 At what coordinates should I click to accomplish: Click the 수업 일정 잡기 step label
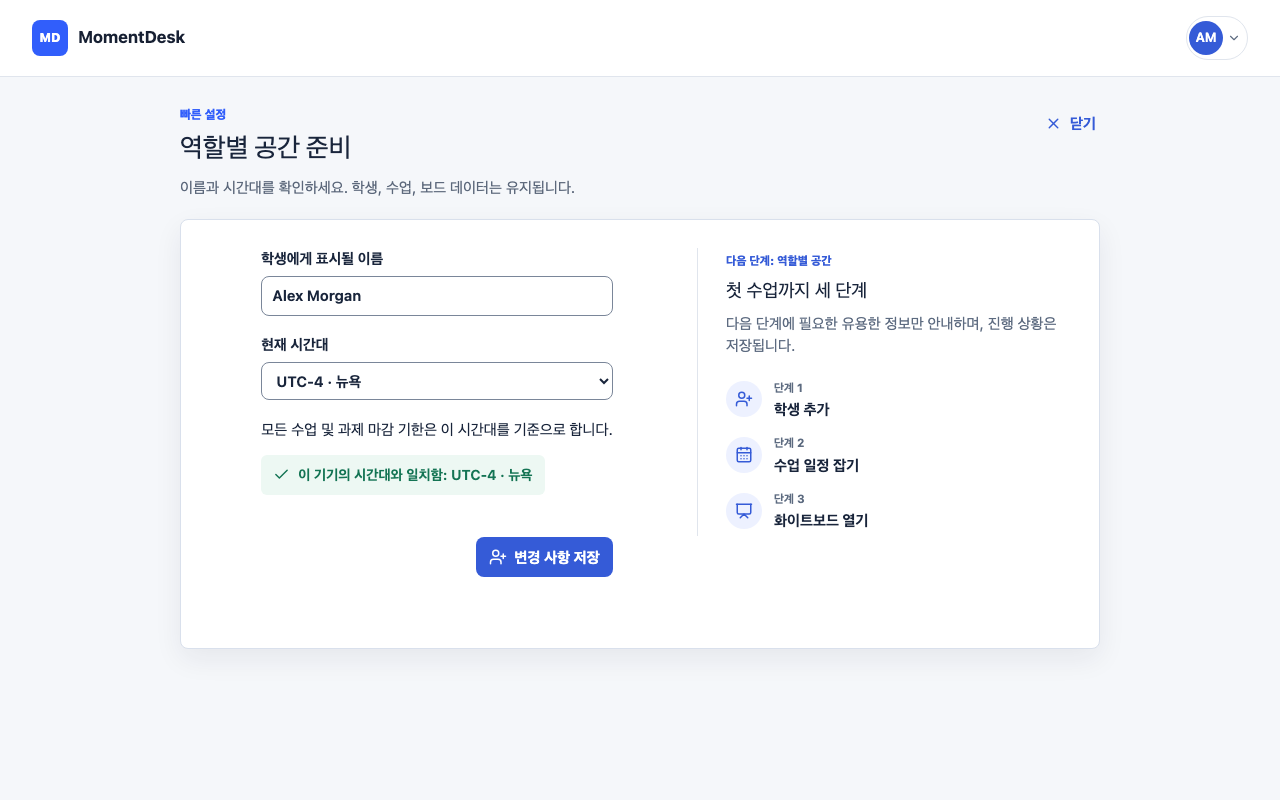point(816,465)
